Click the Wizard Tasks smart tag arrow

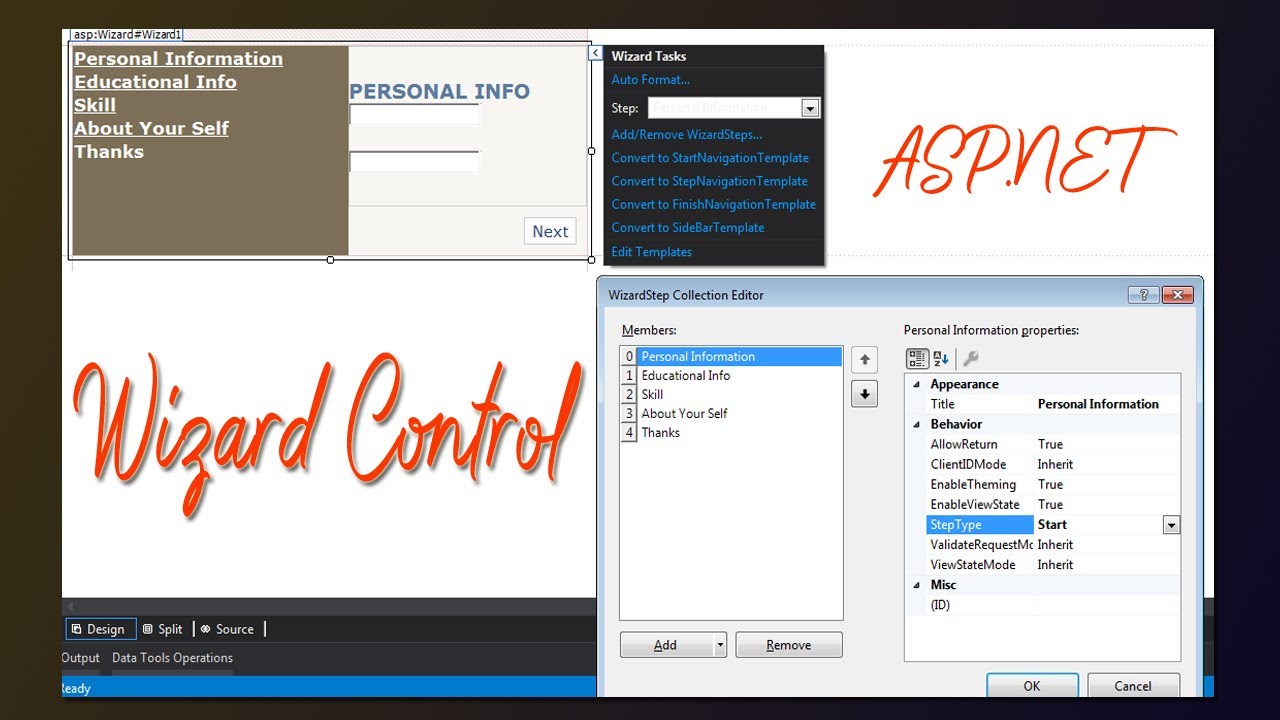[595, 53]
